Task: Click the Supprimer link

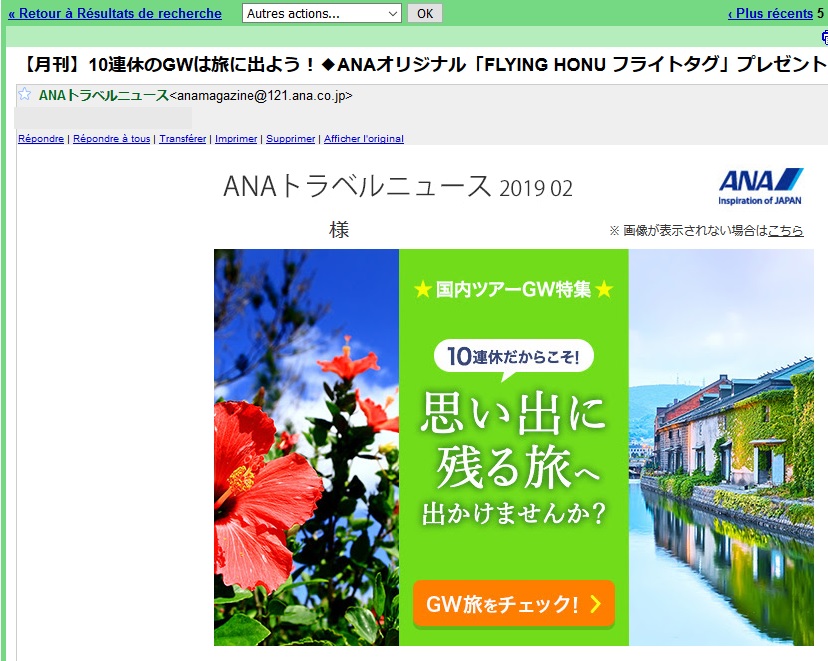Action: pyautogui.click(x=290, y=138)
